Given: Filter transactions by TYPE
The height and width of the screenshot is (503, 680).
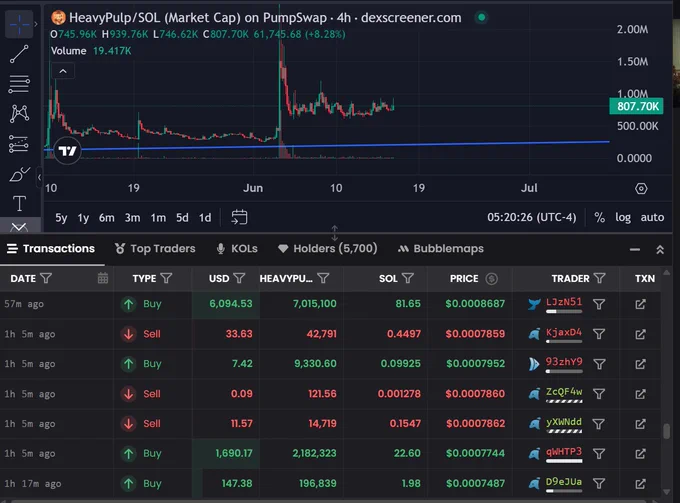Looking at the screenshot, I should pyautogui.click(x=167, y=278).
